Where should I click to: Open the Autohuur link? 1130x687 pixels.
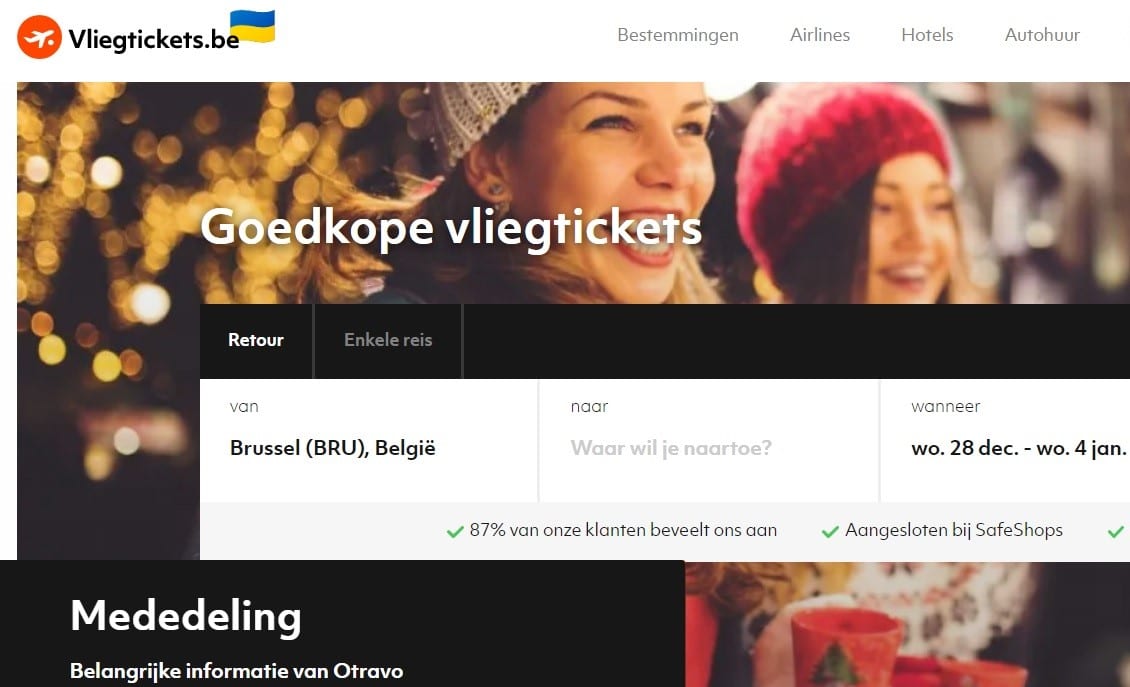coord(1042,35)
